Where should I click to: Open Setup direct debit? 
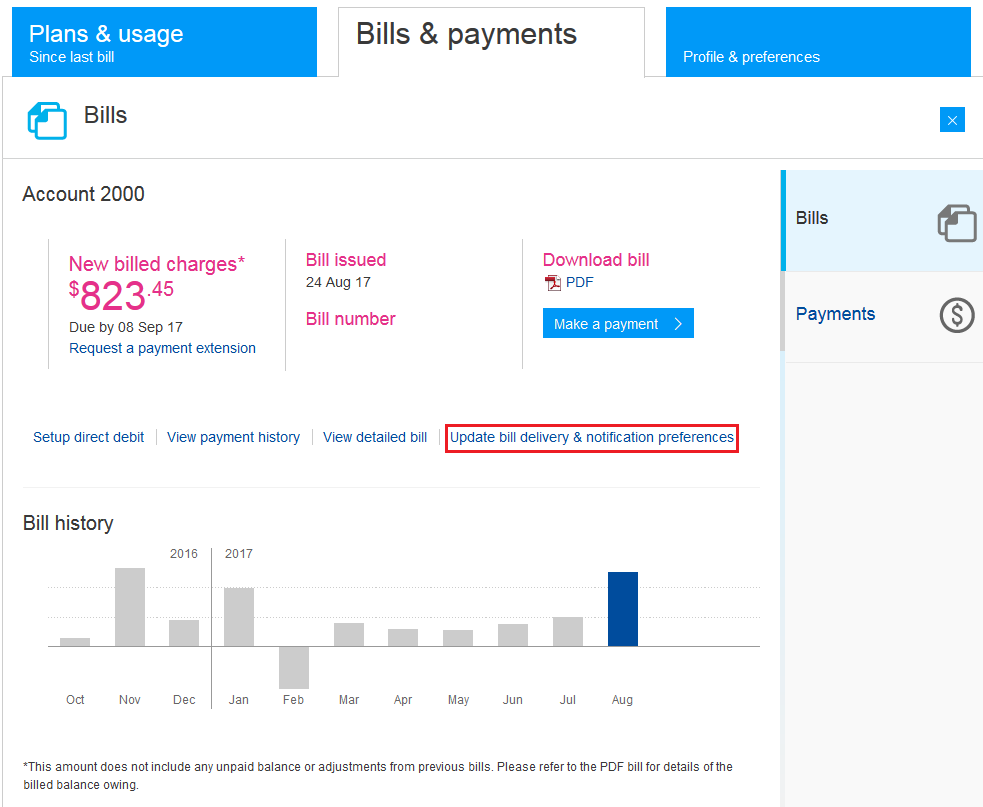point(88,437)
